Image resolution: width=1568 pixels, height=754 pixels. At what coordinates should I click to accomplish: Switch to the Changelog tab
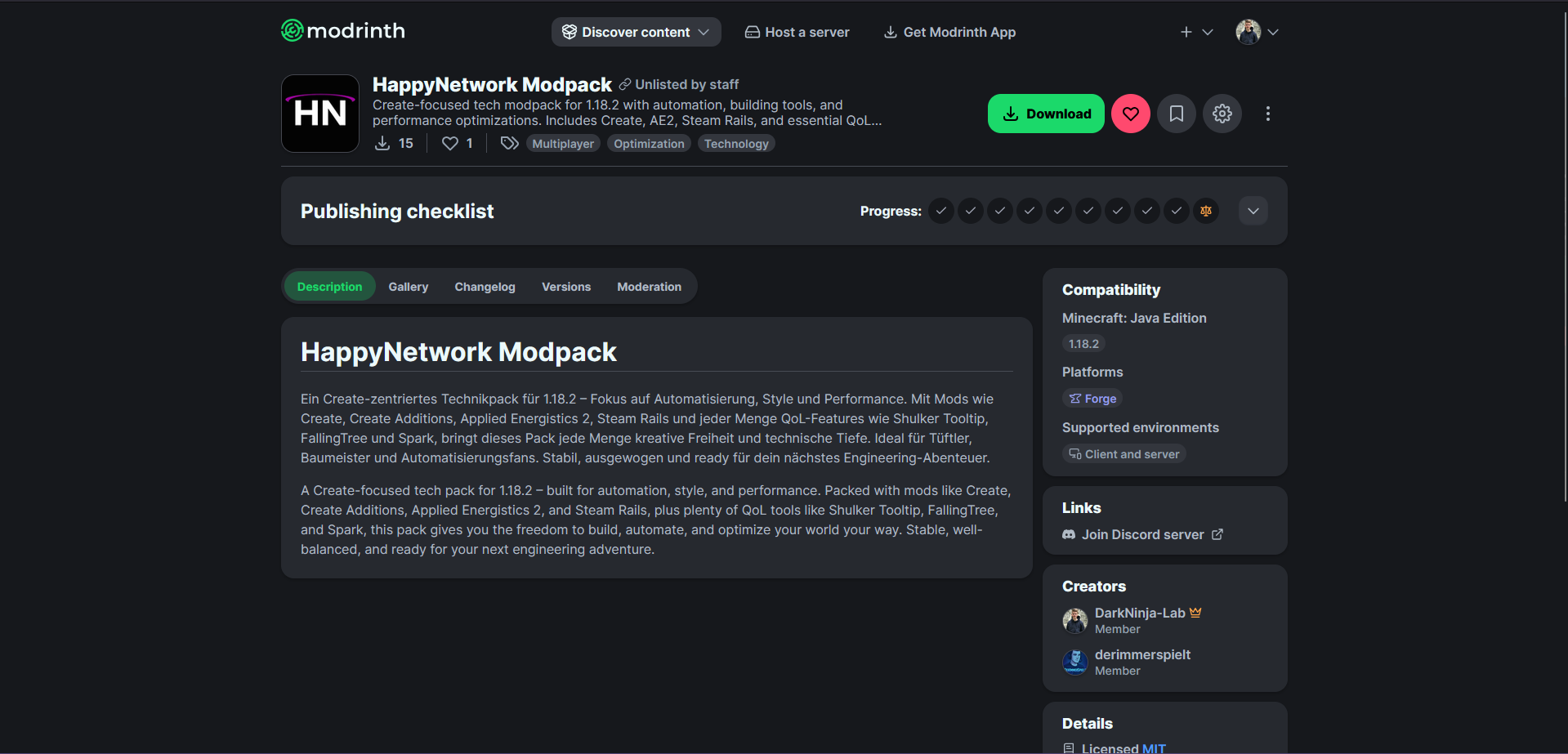tap(485, 287)
